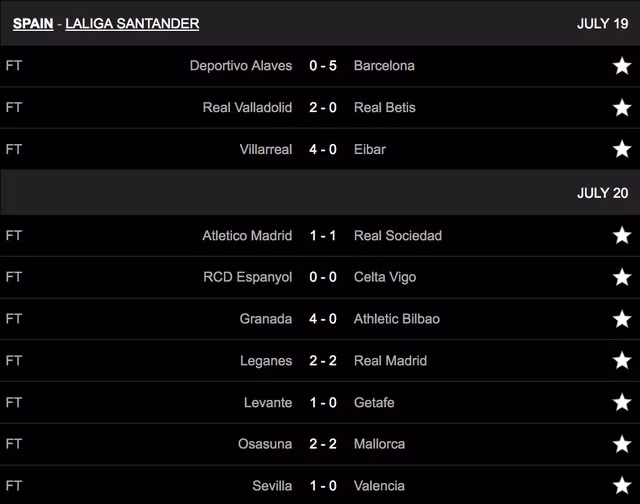Star the Villarreal vs Eibar match
Screen dimensions: 640x504
click(622, 150)
